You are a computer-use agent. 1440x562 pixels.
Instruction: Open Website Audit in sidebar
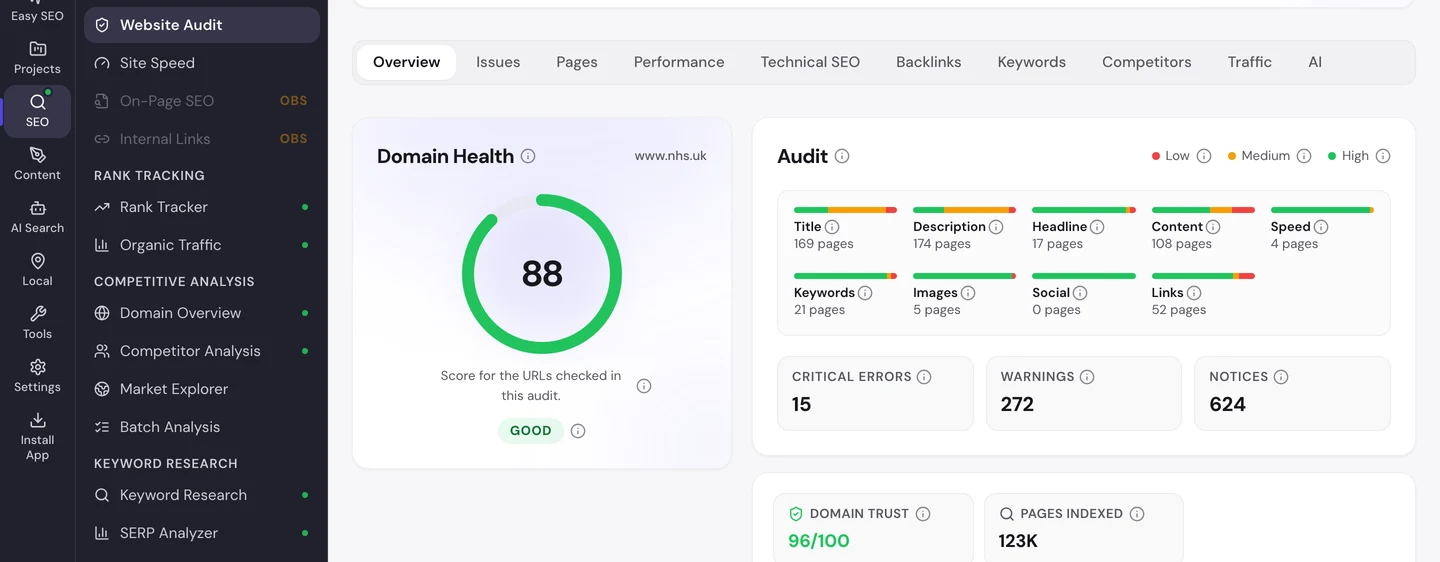(202, 25)
